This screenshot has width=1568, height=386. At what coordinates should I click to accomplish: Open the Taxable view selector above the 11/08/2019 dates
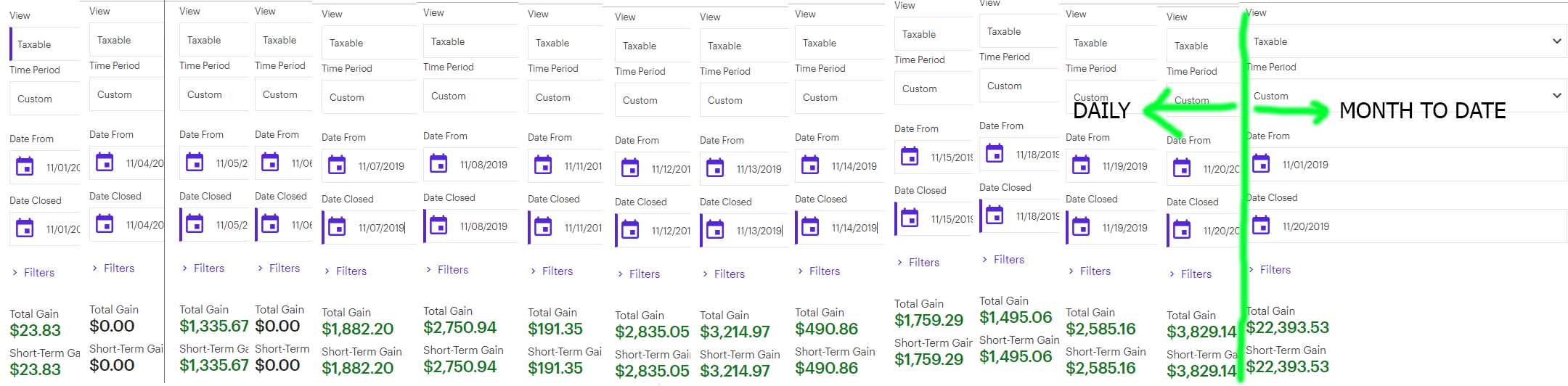471,41
